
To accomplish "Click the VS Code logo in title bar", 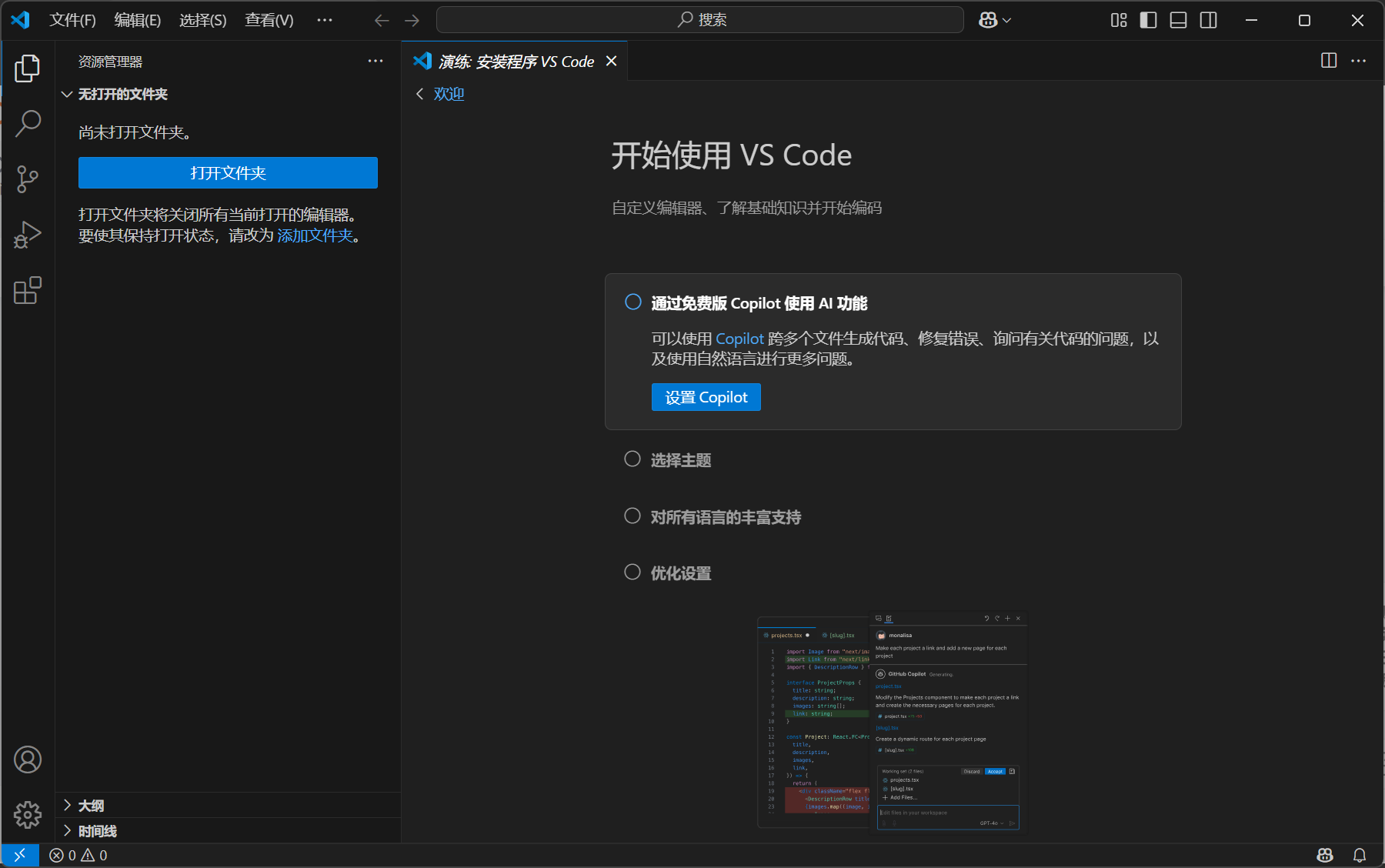I will click(x=21, y=20).
